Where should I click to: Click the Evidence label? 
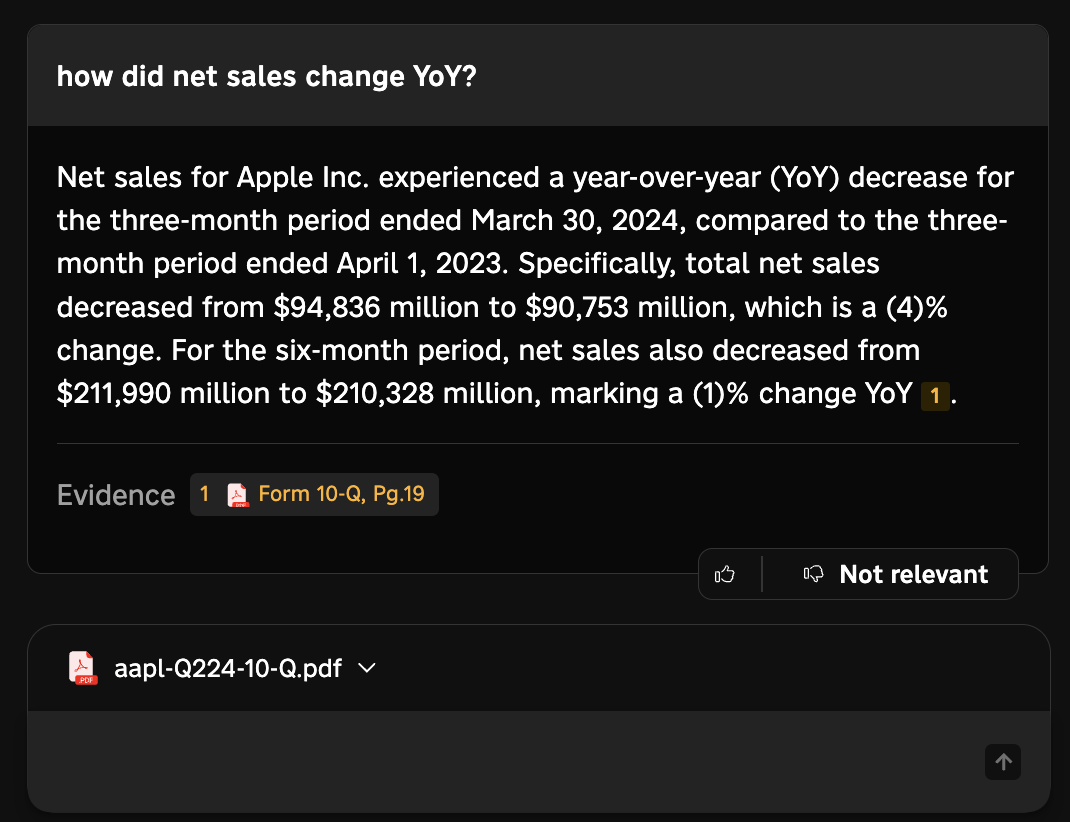tap(116, 495)
